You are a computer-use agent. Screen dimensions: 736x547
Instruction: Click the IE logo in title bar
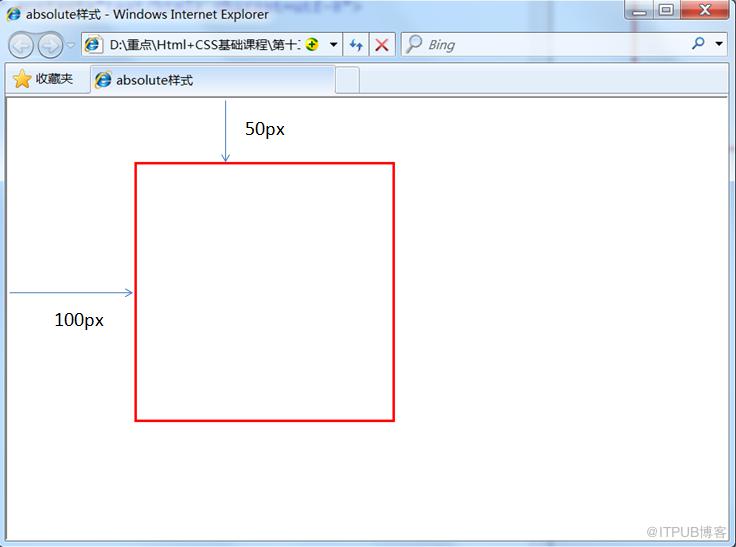click(x=14, y=14)
